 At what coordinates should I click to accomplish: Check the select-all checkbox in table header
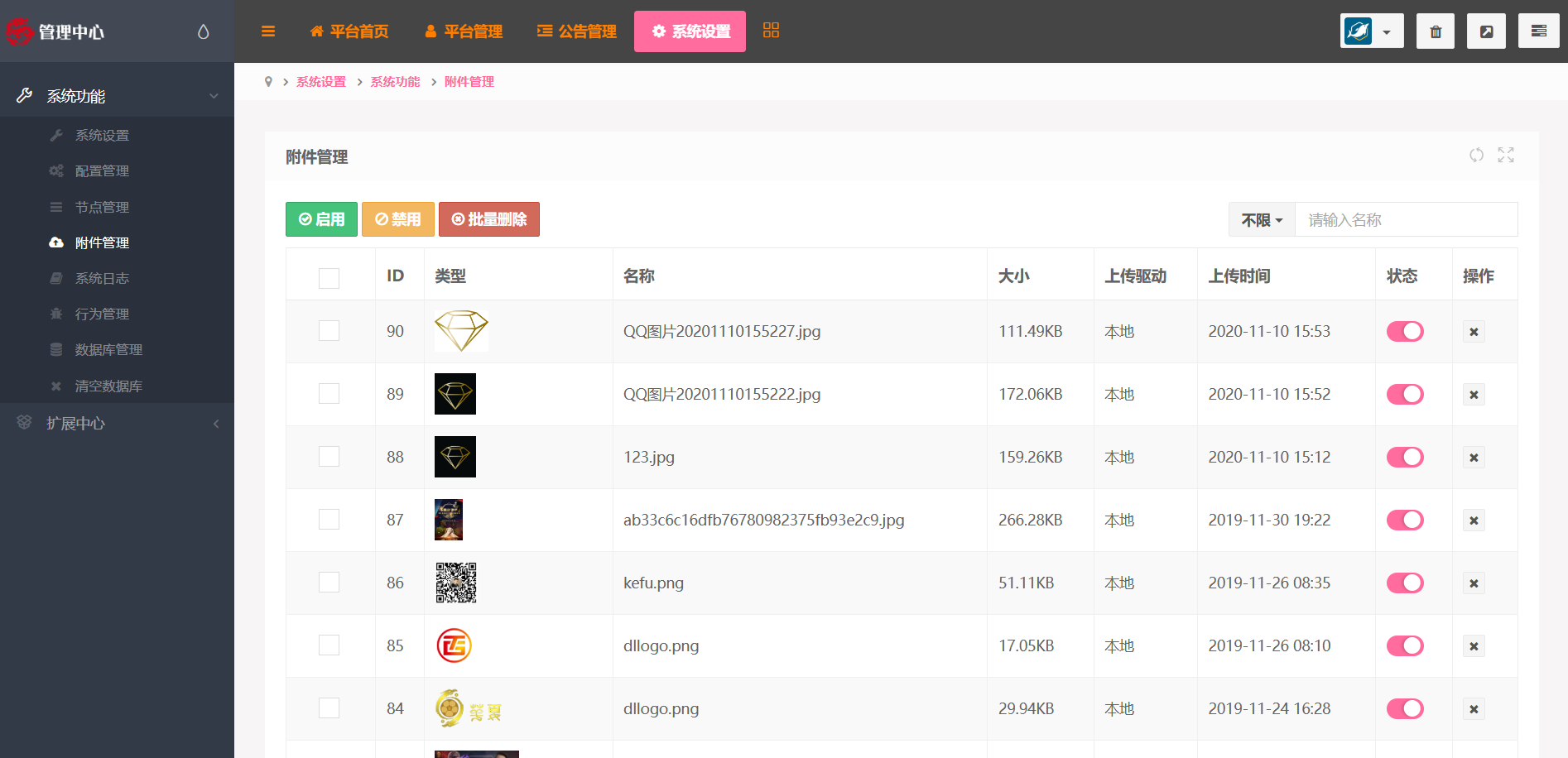pos(329,278)
